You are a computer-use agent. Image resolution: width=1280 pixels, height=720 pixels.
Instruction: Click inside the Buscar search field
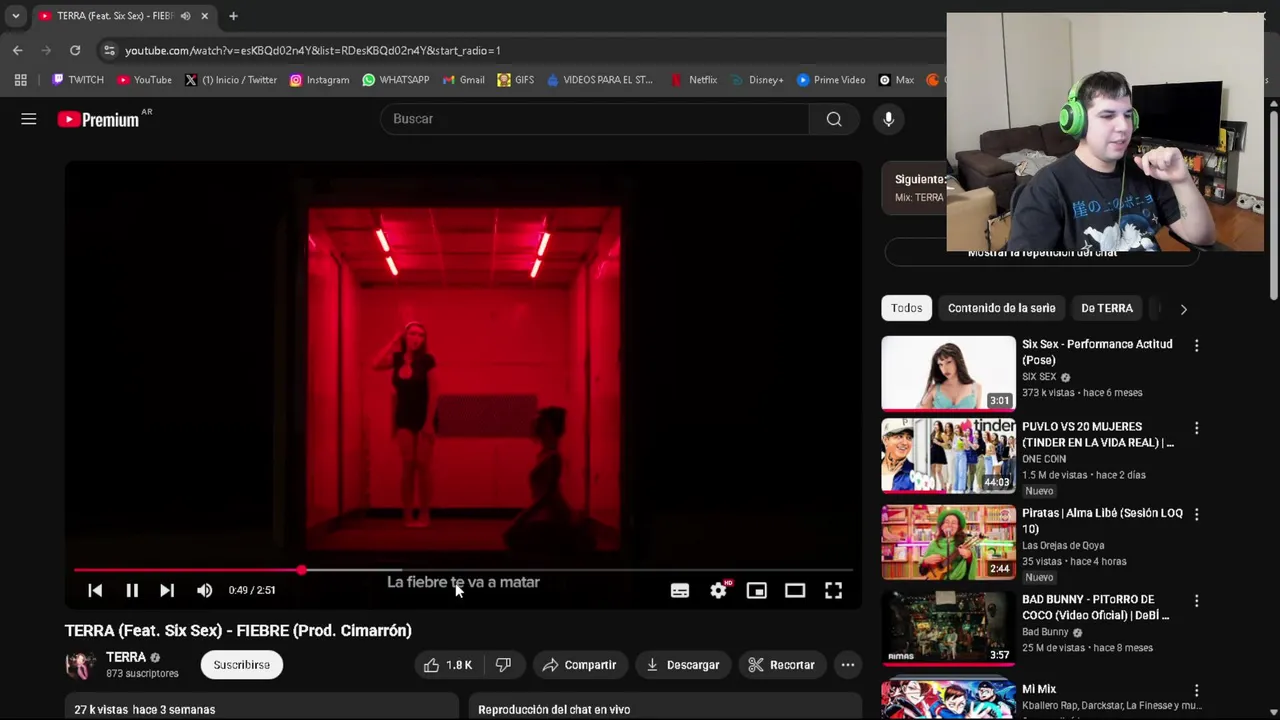(594, 119)
